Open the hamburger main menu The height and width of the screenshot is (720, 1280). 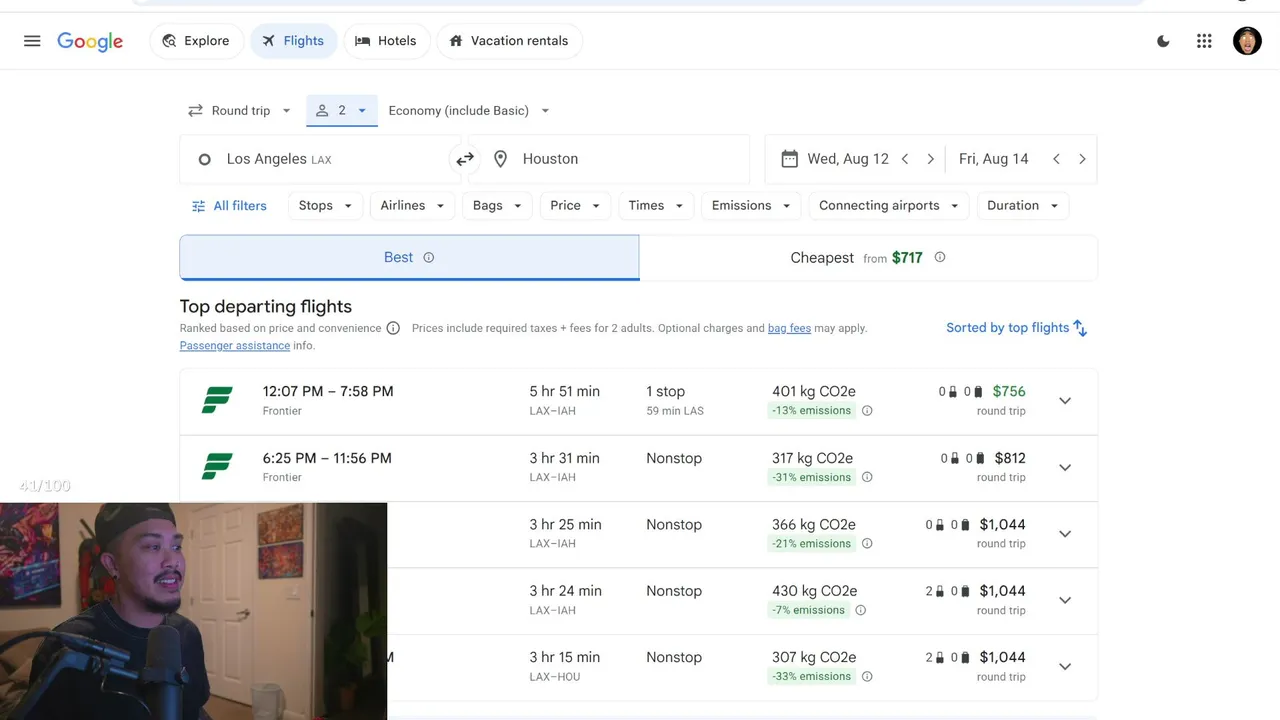point(32,41)
